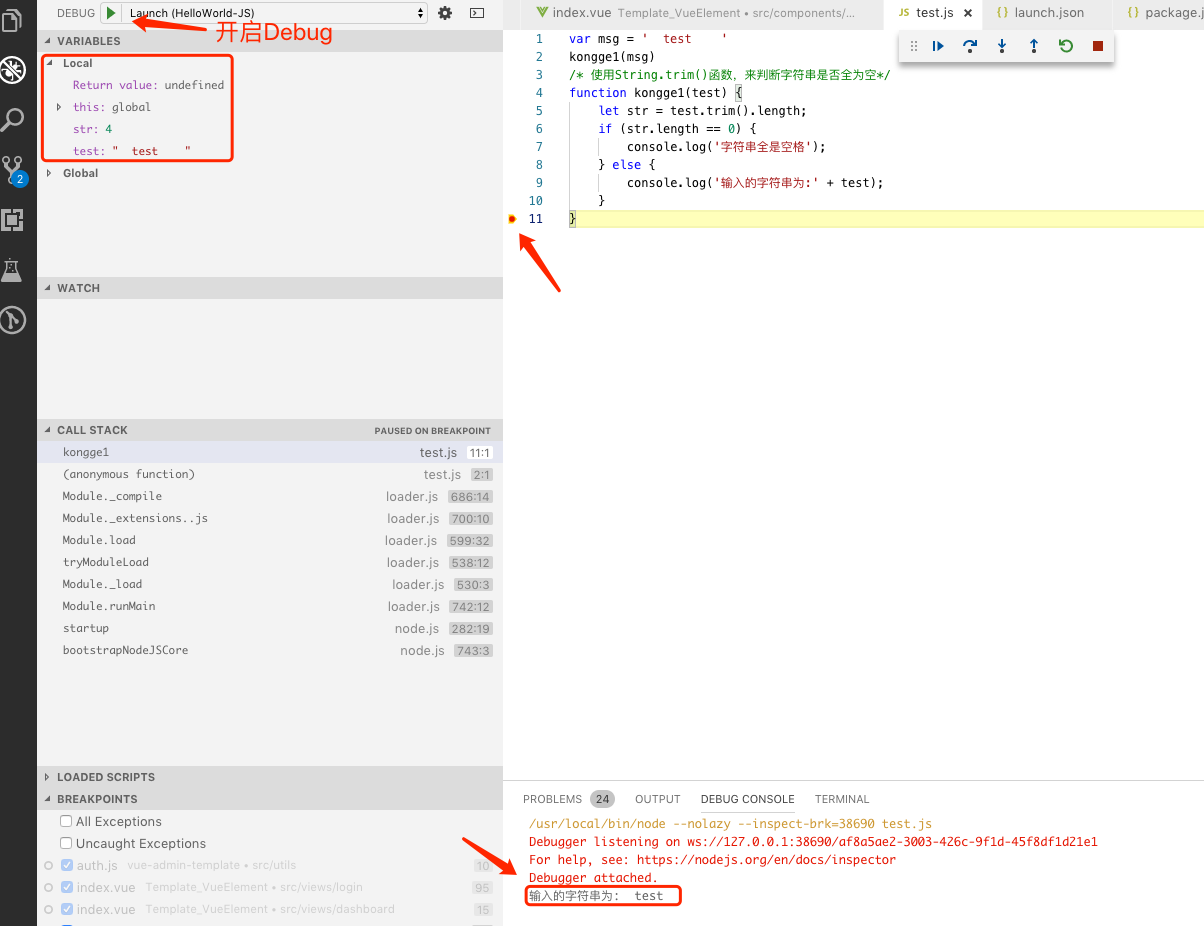Open Extensions view in activity bar

12,220
